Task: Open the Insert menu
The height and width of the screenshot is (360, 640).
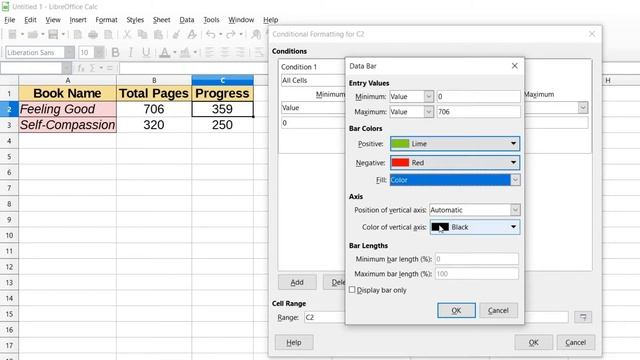Action: [x=78, y=20]
